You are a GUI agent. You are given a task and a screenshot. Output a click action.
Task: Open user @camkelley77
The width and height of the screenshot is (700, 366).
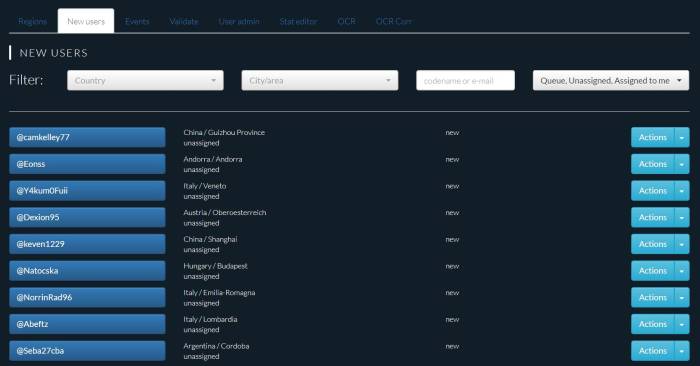coord(87,137)
